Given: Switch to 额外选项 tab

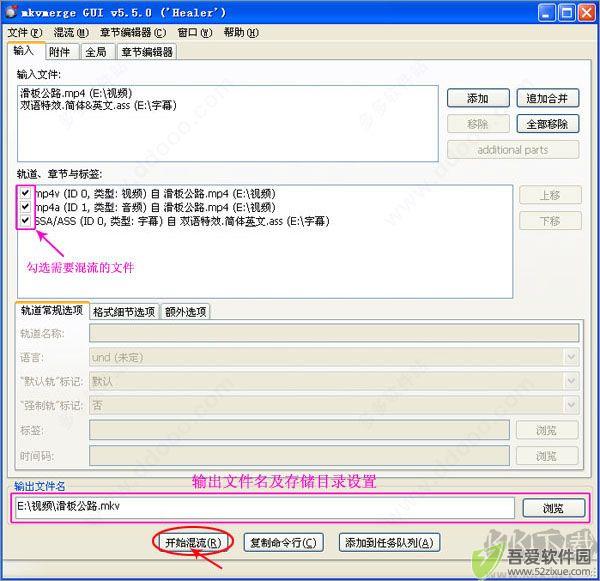Looking at the screenshot, I should (x=186, y=312).
